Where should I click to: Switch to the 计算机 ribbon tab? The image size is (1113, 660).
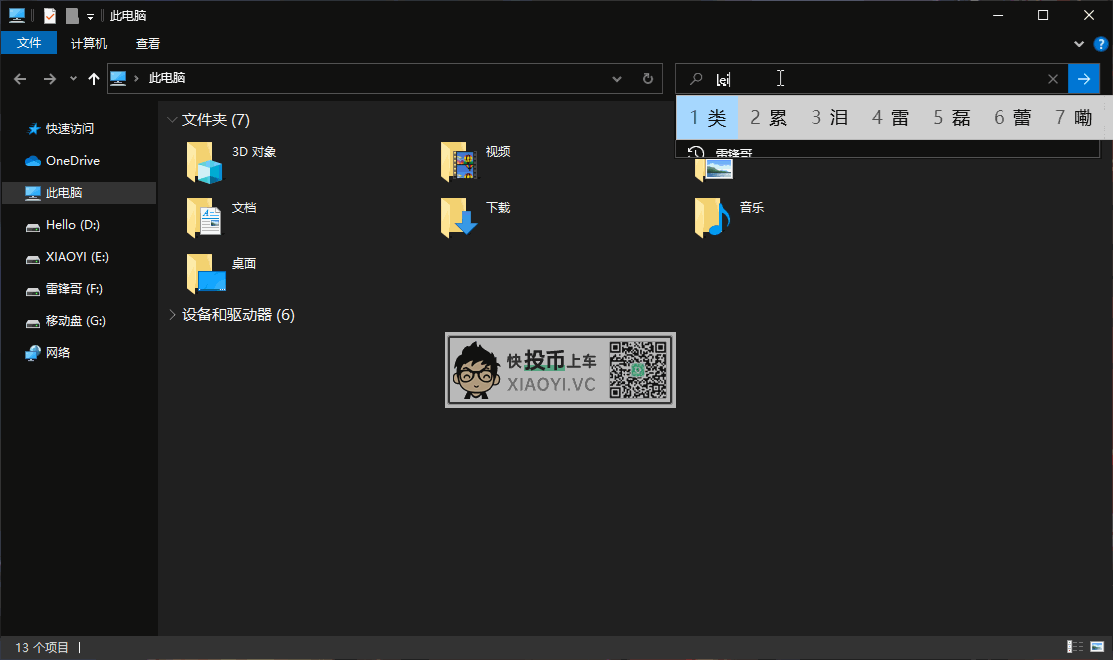coord(89,43)
